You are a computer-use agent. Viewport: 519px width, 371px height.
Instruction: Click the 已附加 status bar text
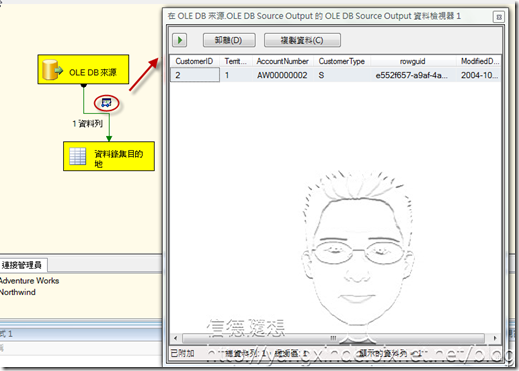(x=182, y=353)
